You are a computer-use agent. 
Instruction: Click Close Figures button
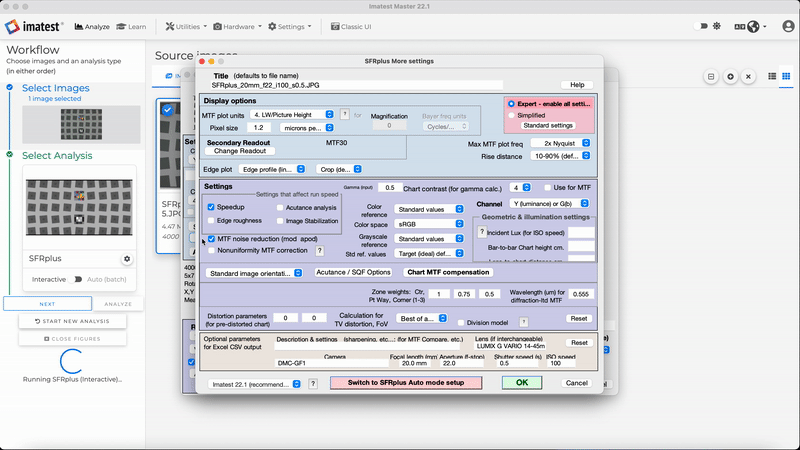(x=72, y=339)
